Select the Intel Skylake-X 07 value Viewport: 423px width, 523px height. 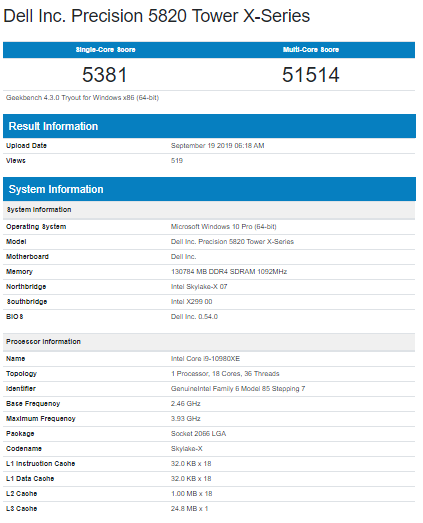[199, 287]
